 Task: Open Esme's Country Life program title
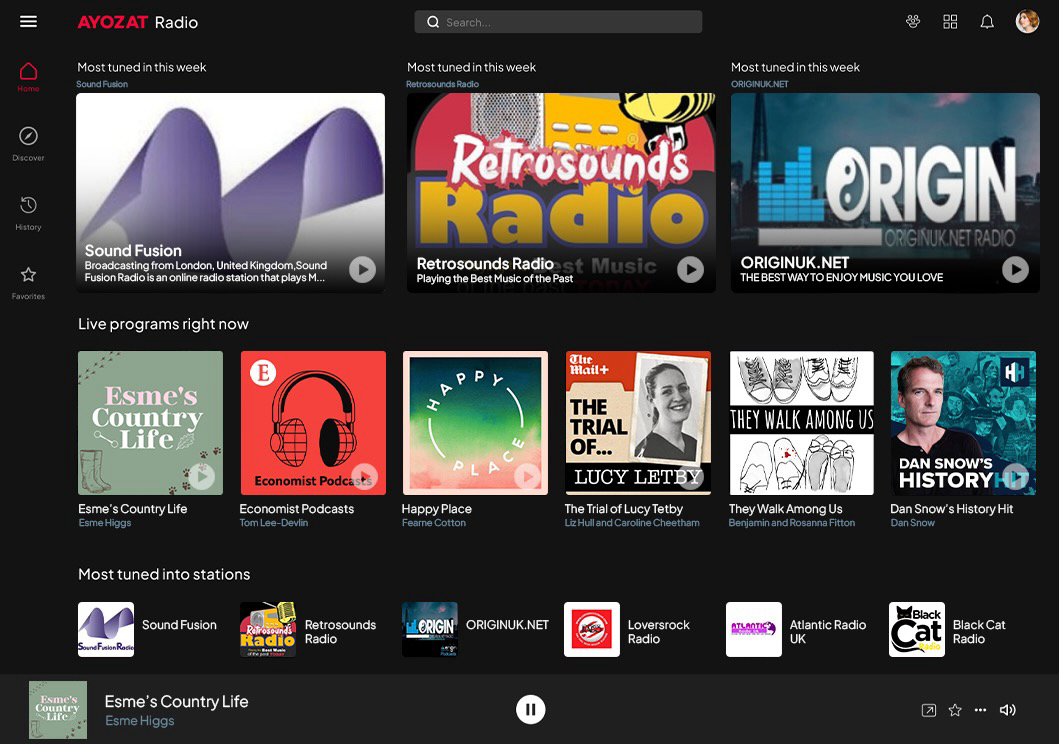tap(132, 509)
